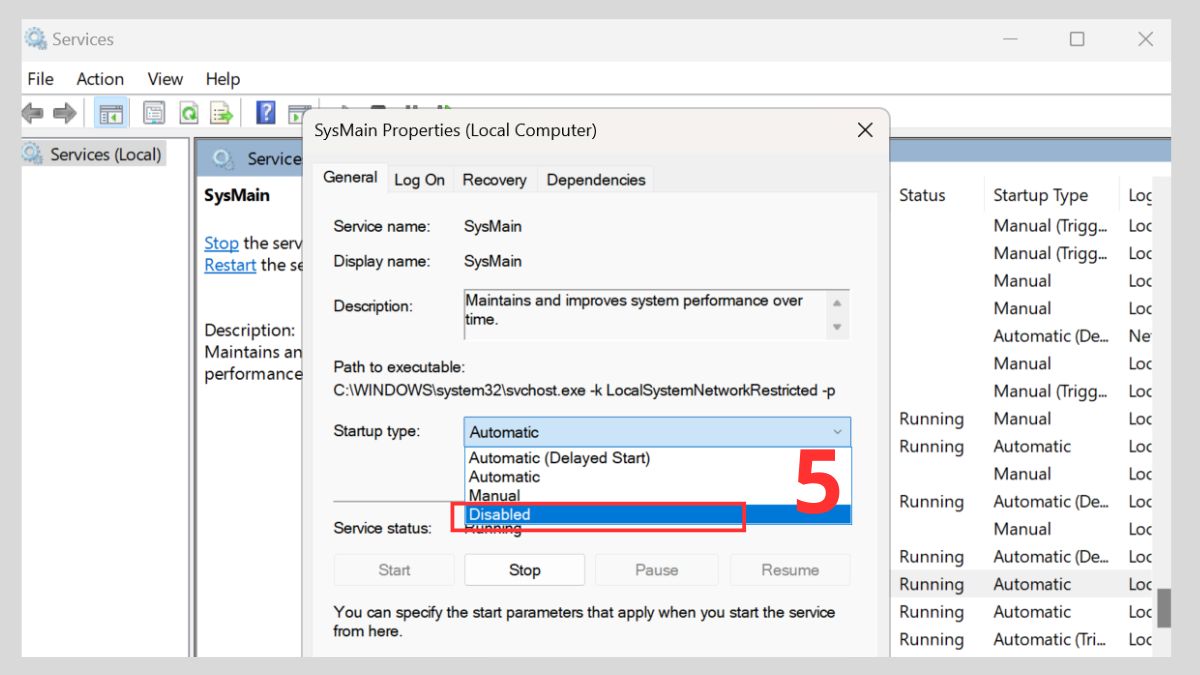The width and height of the screenshot is (1200, 675).
Task: Choose Automatic (Delayed Start) option
Action: 658,458
